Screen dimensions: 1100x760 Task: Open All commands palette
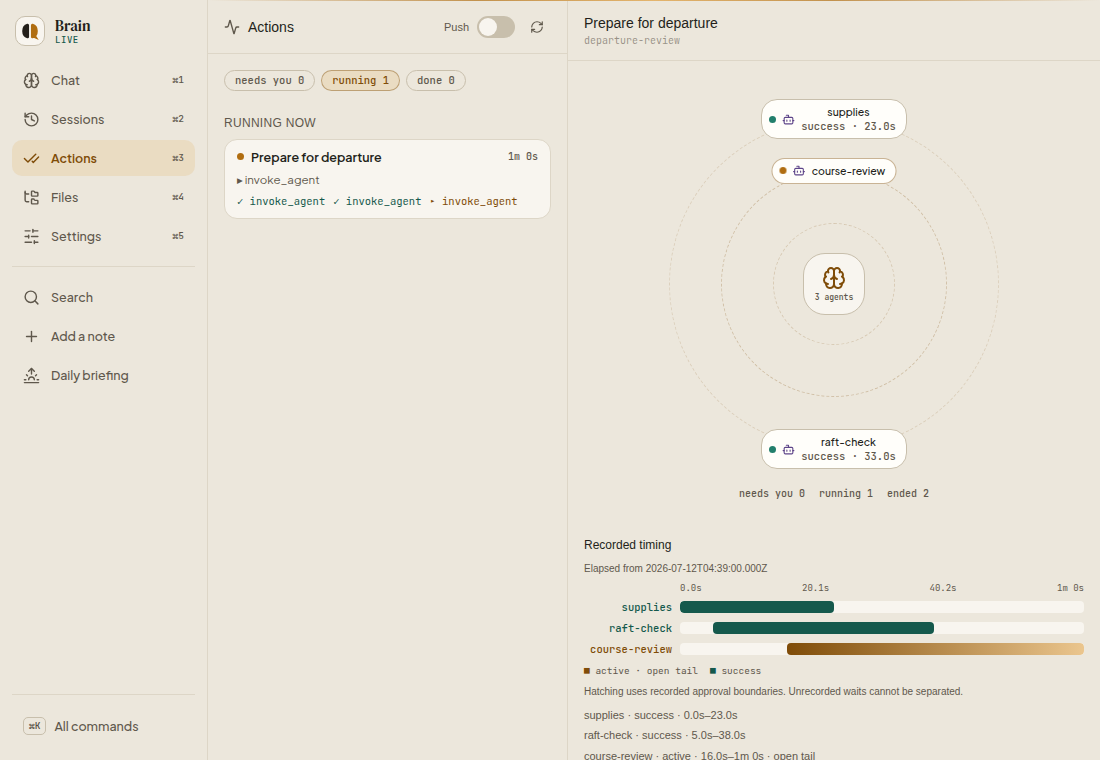click(103, 726)
